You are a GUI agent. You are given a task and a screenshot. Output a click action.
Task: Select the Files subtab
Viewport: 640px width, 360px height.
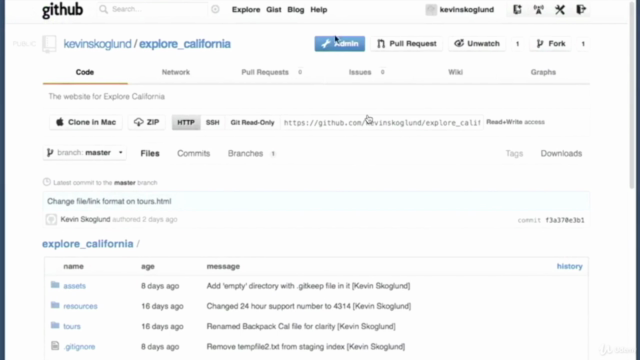[x=150, y=153]
